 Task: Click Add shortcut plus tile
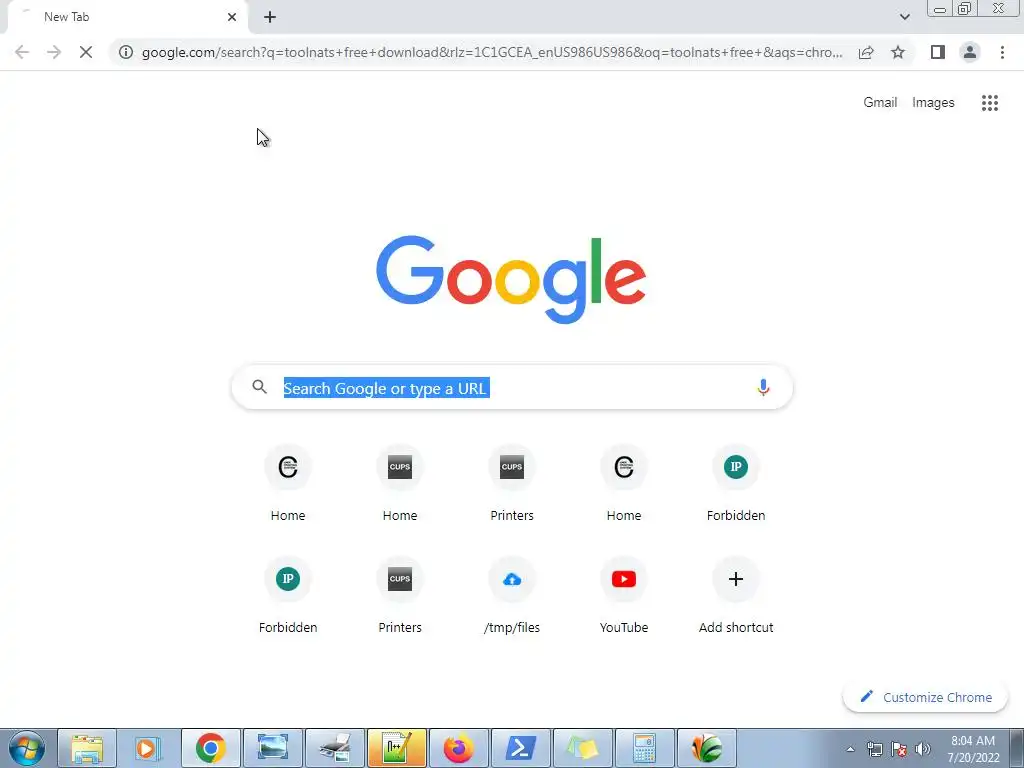[736, 594]
